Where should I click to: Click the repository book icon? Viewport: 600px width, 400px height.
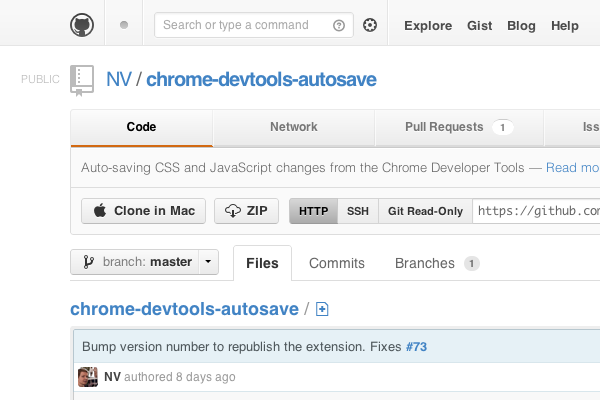(82, 80)
